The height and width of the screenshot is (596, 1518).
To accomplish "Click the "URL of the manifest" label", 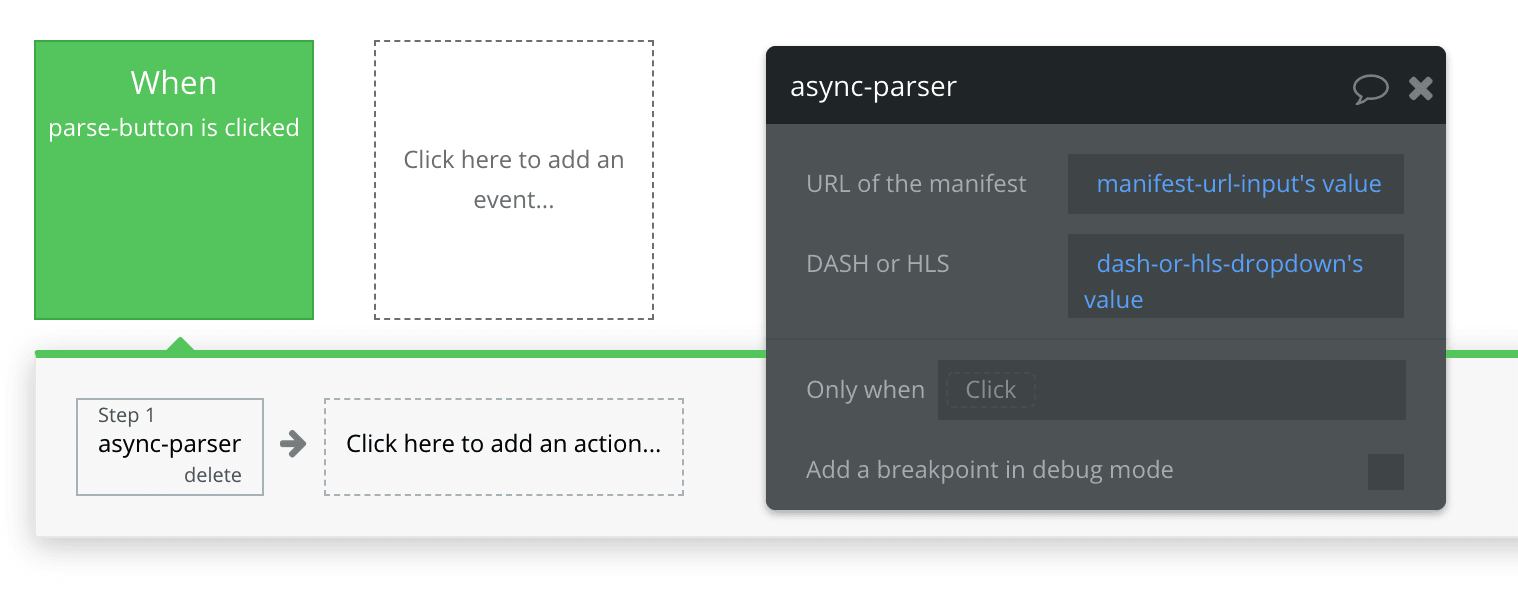I will [x=916, y=184].
